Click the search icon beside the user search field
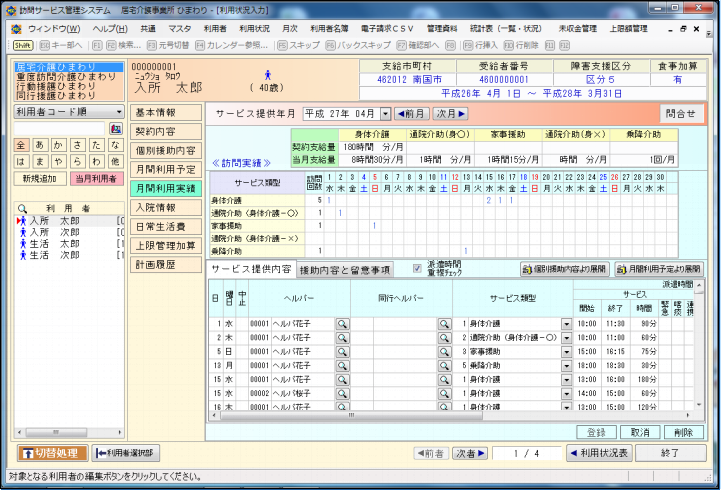Image resolution: width=721 pixels, height=491 pixels. point(116,129)
